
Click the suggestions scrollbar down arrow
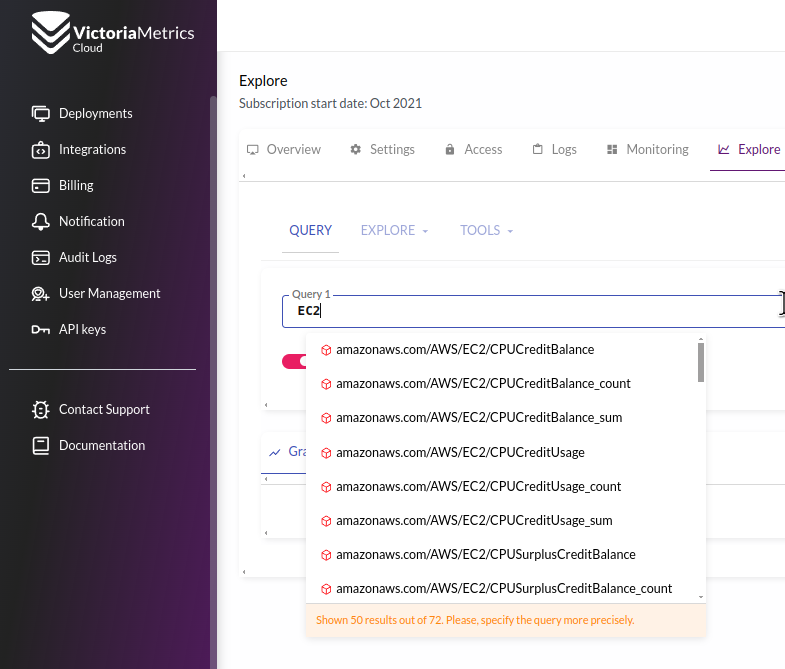click(x=701, y=597)
